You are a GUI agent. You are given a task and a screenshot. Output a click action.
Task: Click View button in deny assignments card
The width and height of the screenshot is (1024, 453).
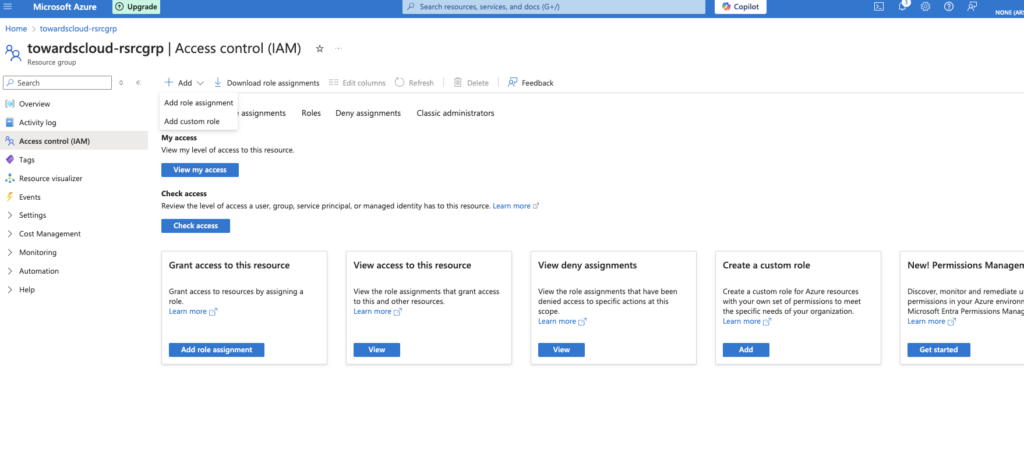[562, 350]
